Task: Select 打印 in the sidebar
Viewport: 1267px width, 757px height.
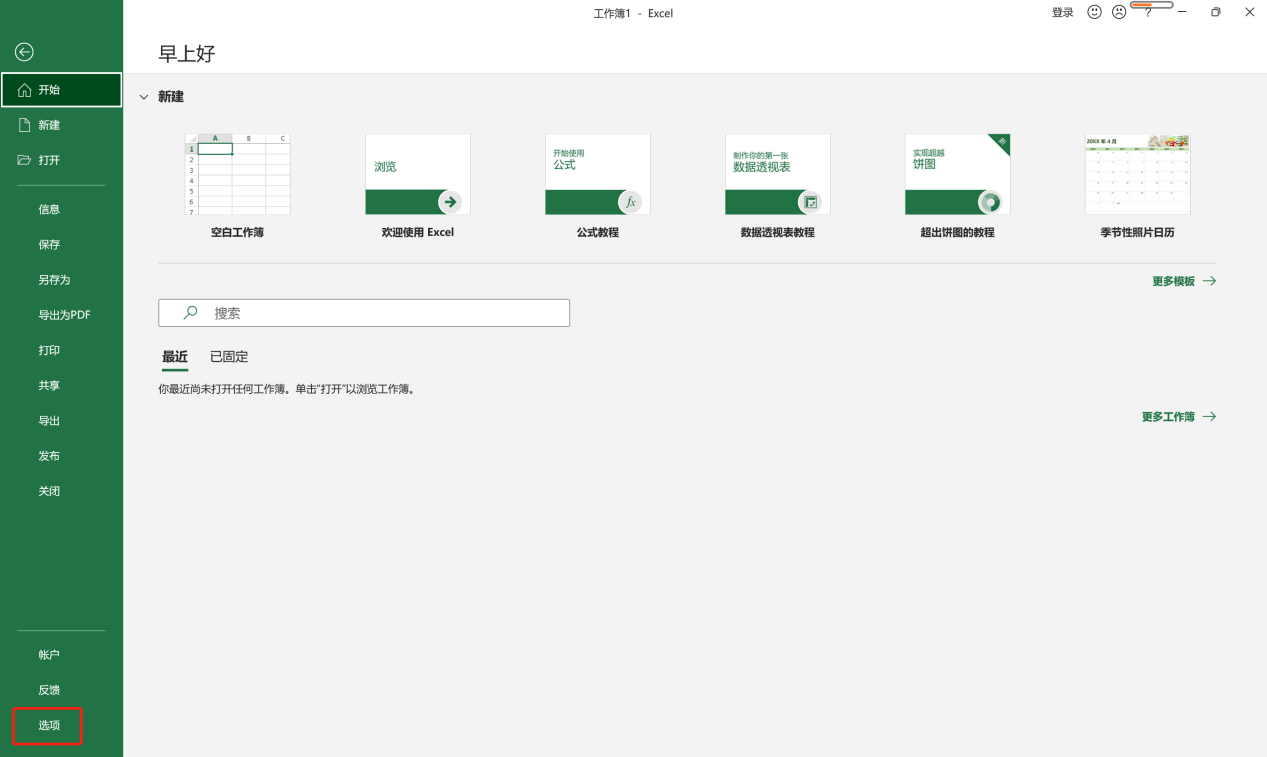Action: (x=49, y=349)
